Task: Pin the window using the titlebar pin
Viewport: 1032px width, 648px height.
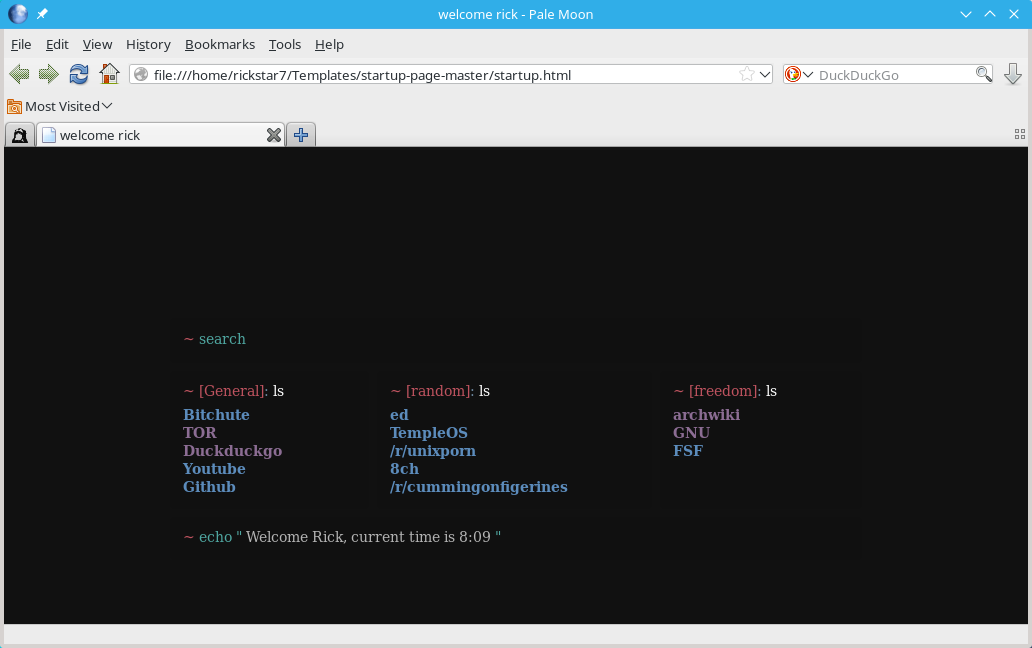Action: [x=42, y=14]
